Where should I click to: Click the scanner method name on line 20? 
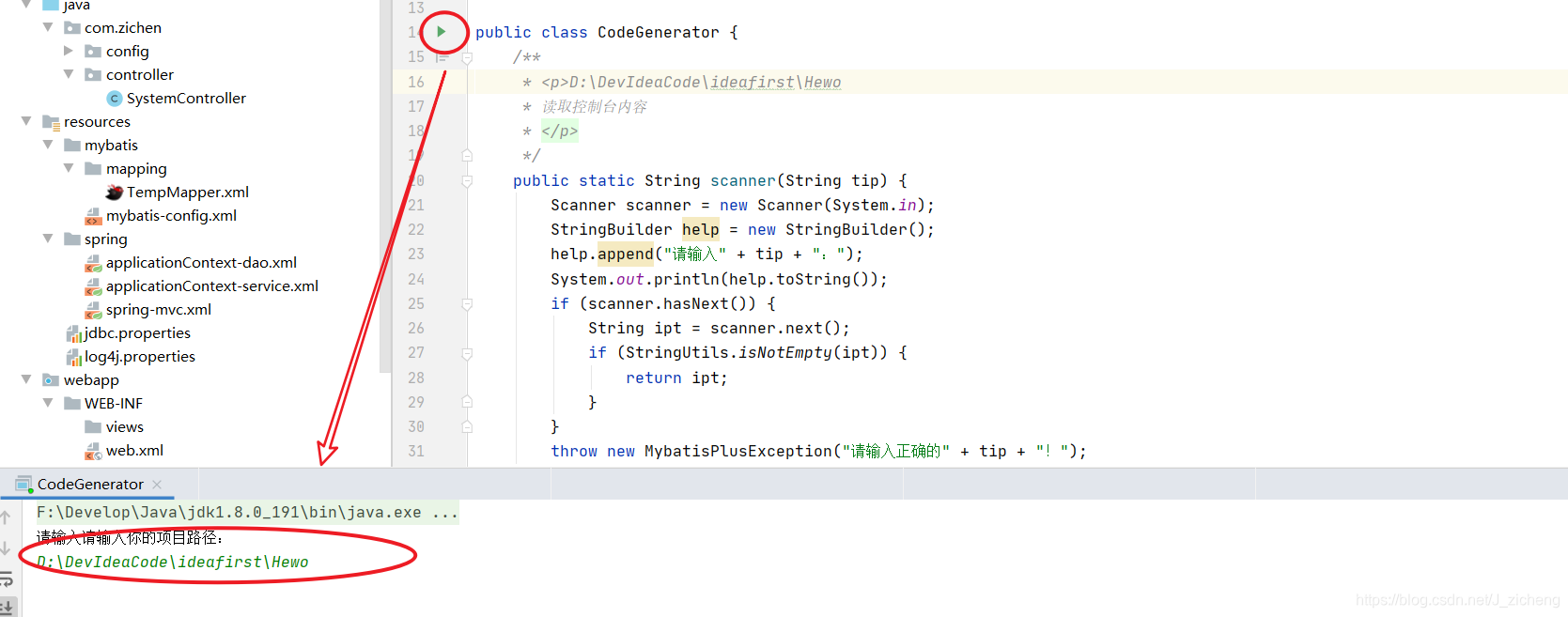pyautogui.click(x=743, y=181)
